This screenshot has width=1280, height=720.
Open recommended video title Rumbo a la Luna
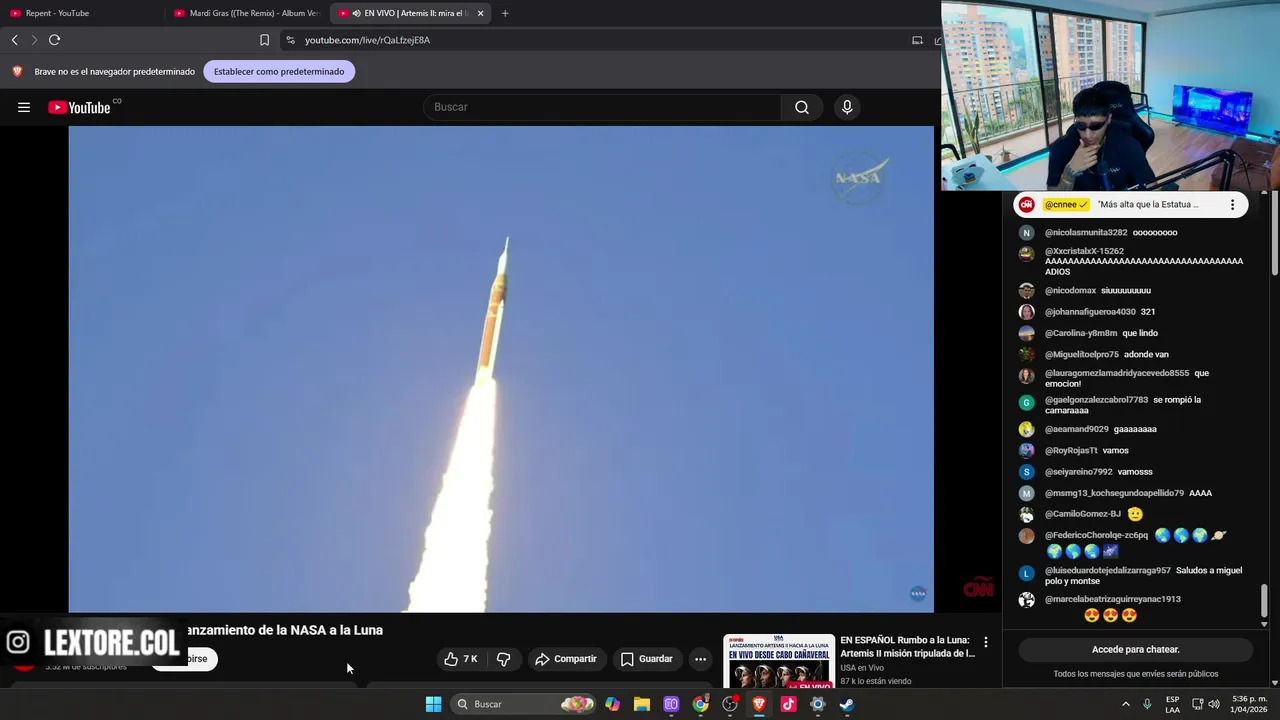coord(908,646)
